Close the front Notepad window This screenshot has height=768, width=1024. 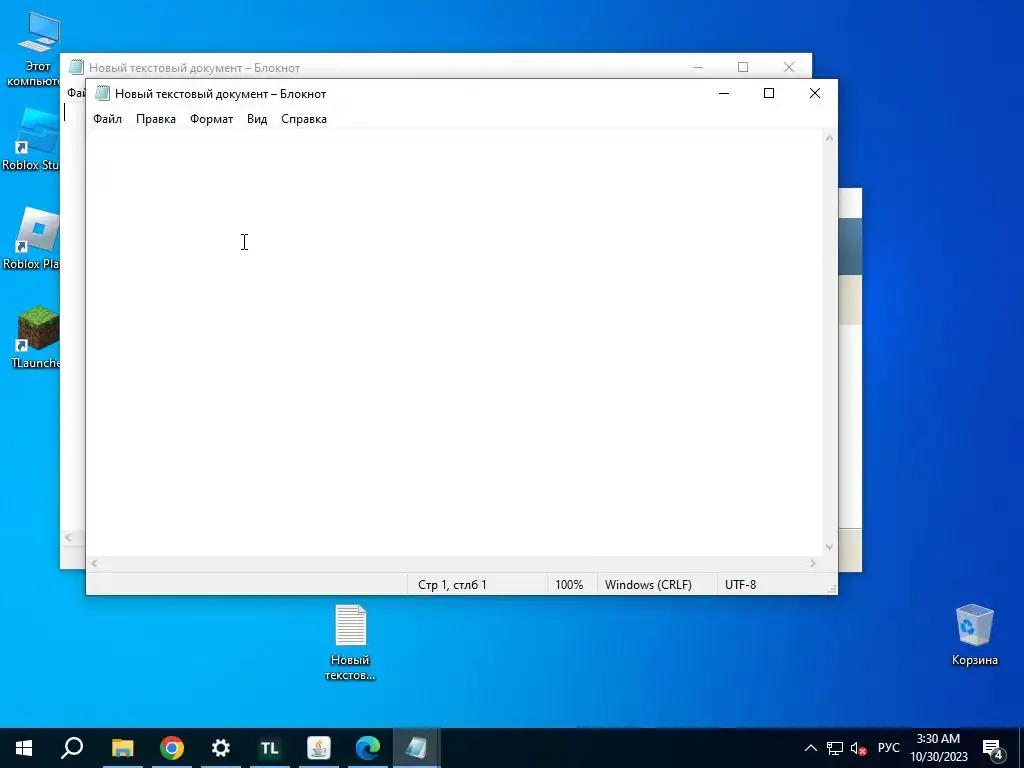coord(814,93)
